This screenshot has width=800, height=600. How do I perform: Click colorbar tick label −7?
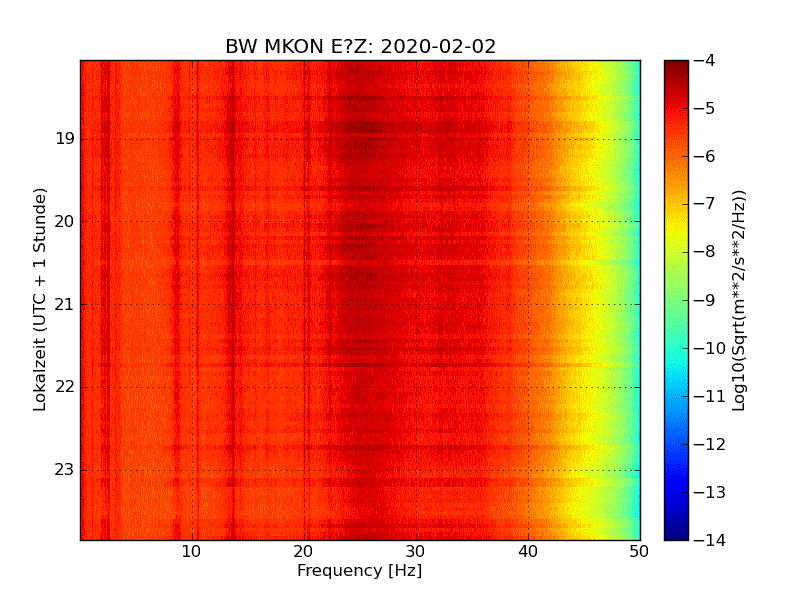pos(705,204)
